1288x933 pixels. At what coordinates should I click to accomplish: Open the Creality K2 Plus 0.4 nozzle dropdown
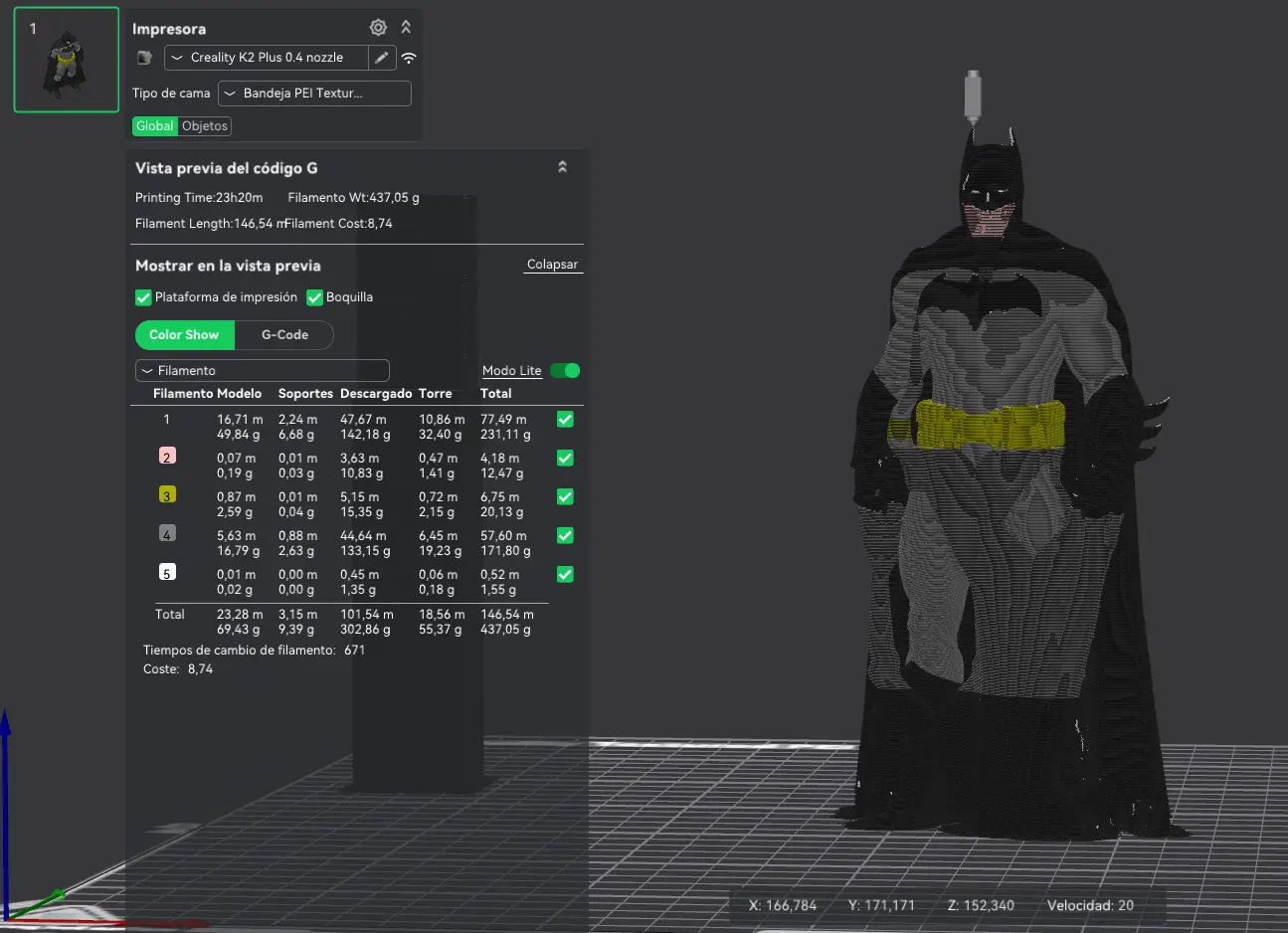[267, 58]
